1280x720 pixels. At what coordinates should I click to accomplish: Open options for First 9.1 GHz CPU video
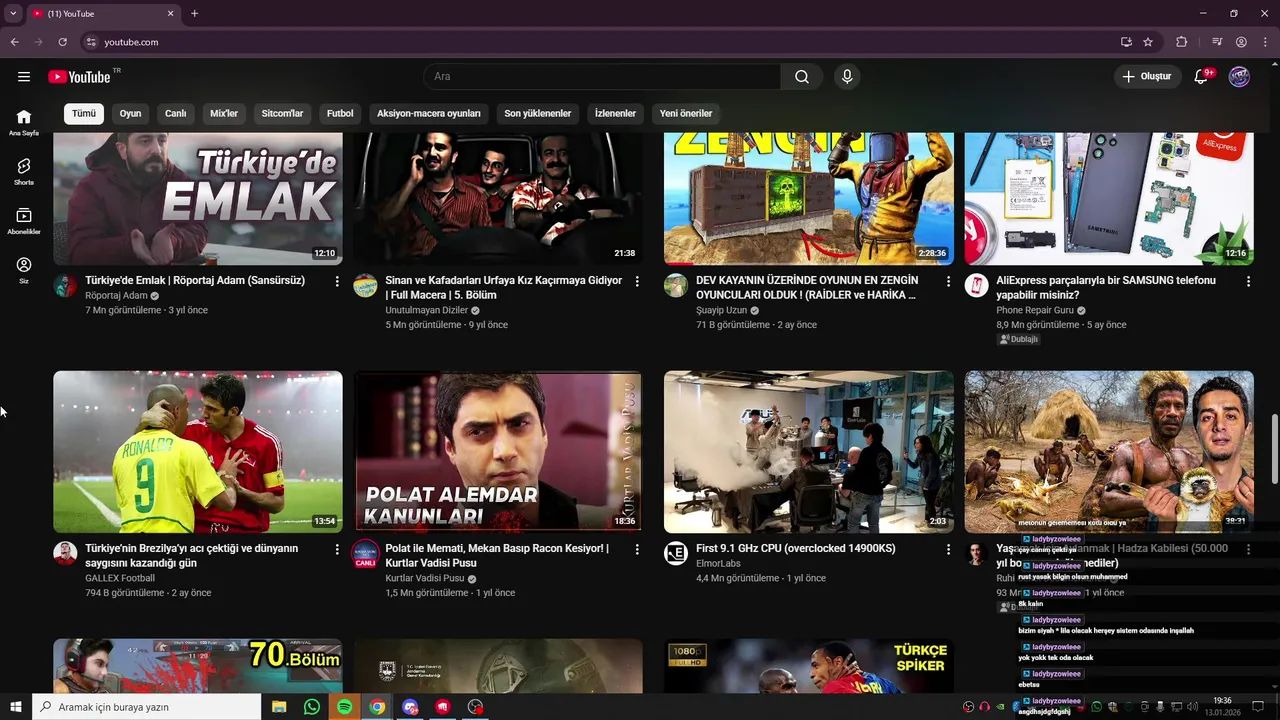pos(948,550)
